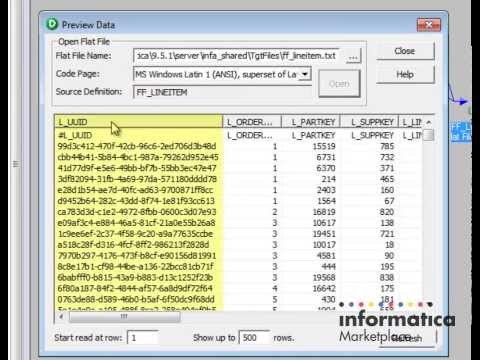Click L_ORDER value 4
This screenshot has width=480, height=360.
coord(275,289)
